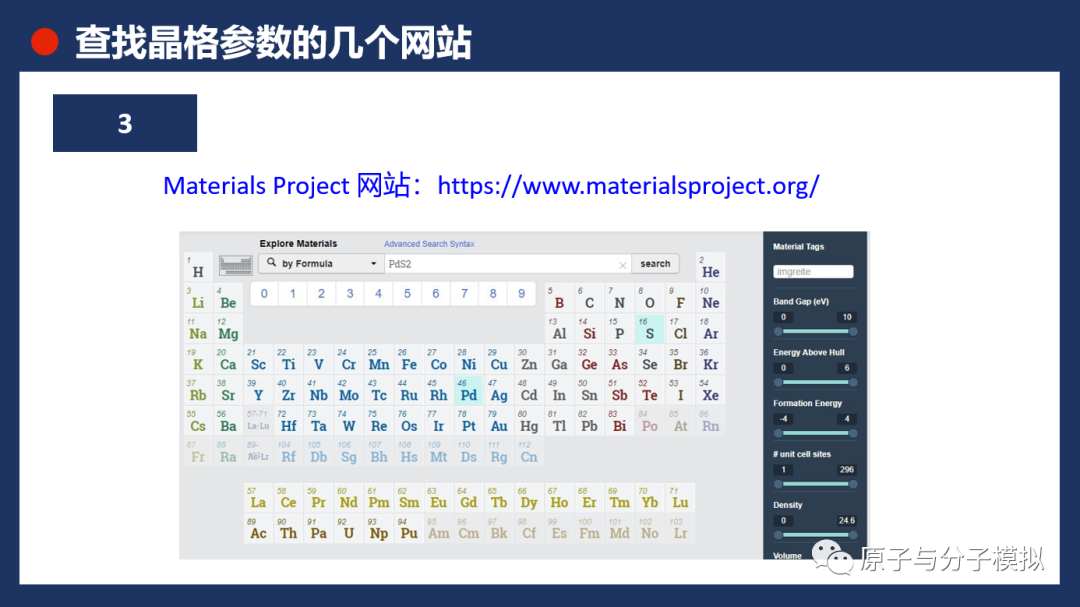Select gadolinium Gd element tile
This screenshot has width=1080, height=607.
click(x=468, y=498)
